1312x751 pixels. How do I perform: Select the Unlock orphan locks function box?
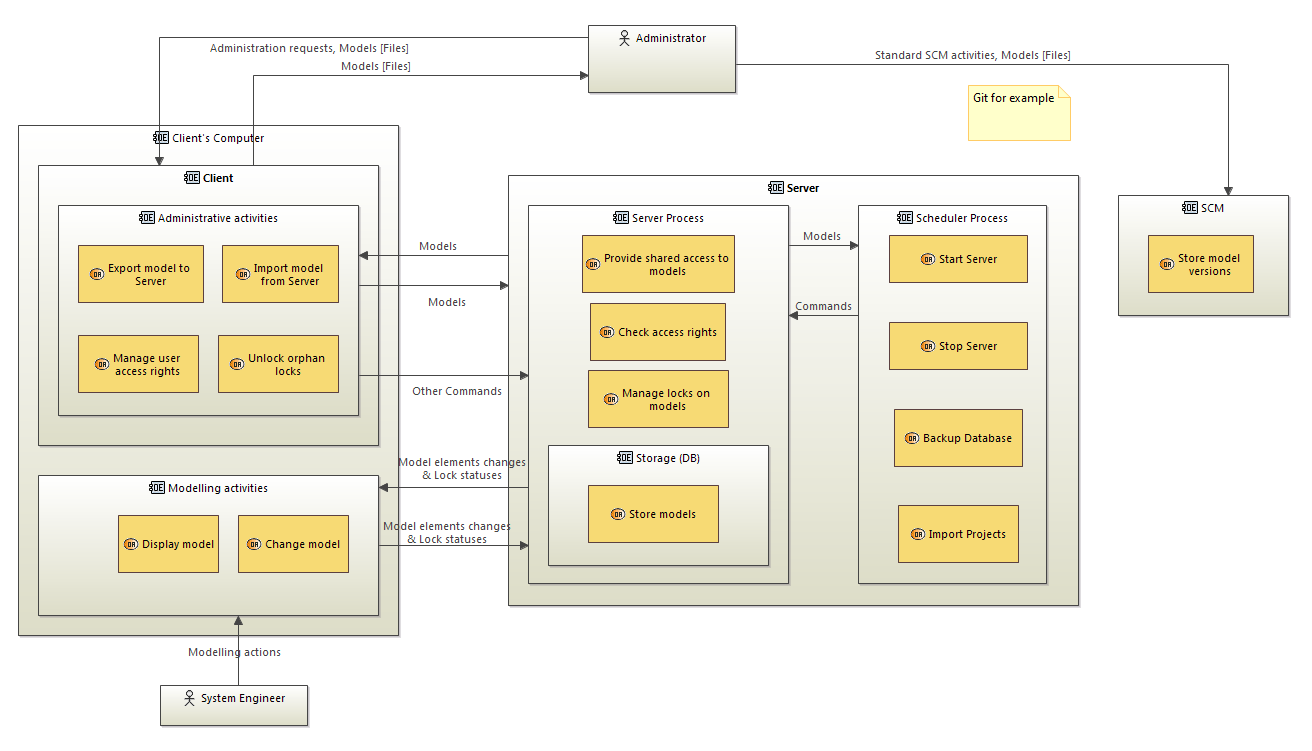click(x=278, y=364)
